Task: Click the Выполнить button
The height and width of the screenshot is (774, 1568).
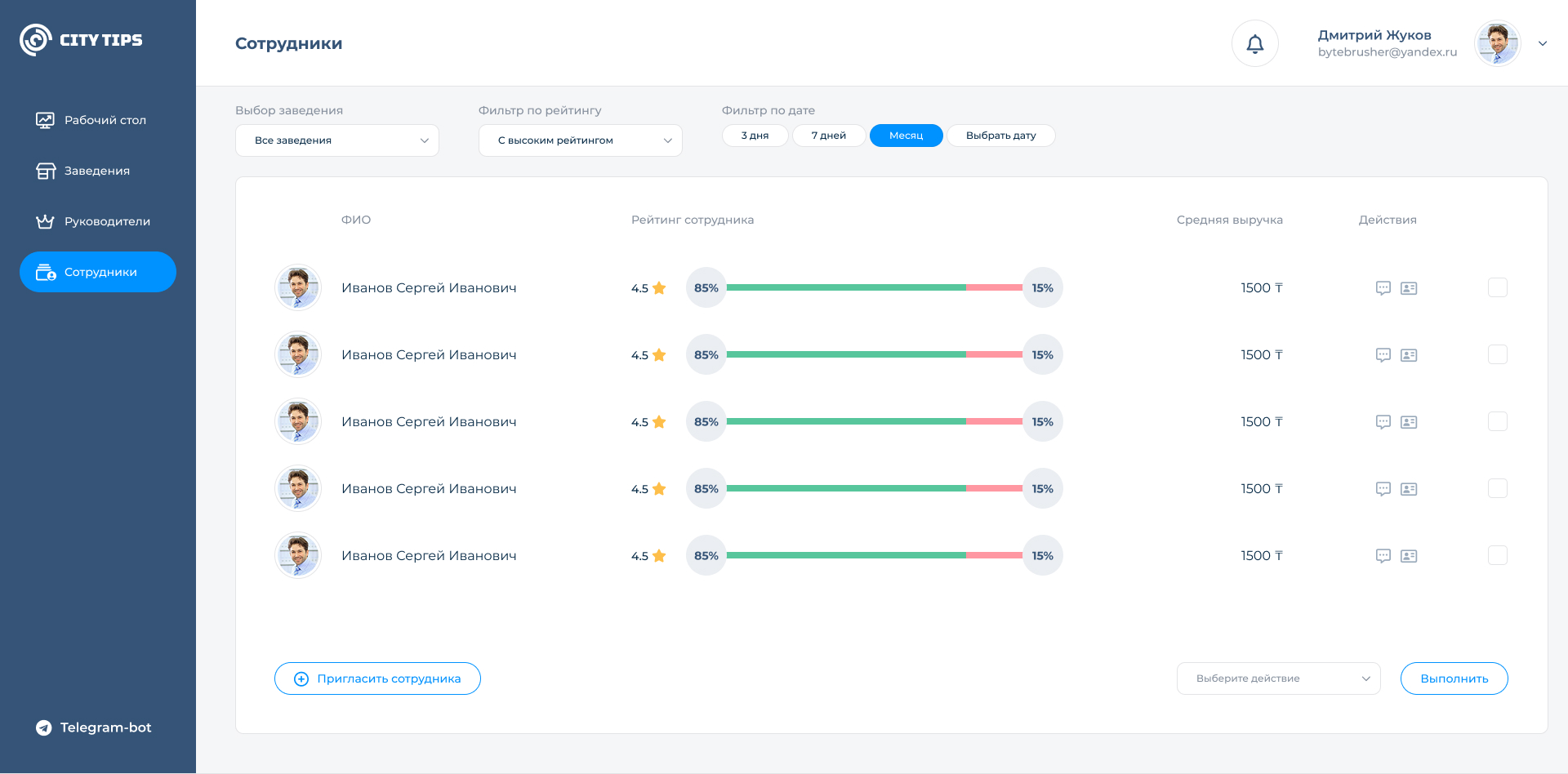Action: tap(1454, 678)
